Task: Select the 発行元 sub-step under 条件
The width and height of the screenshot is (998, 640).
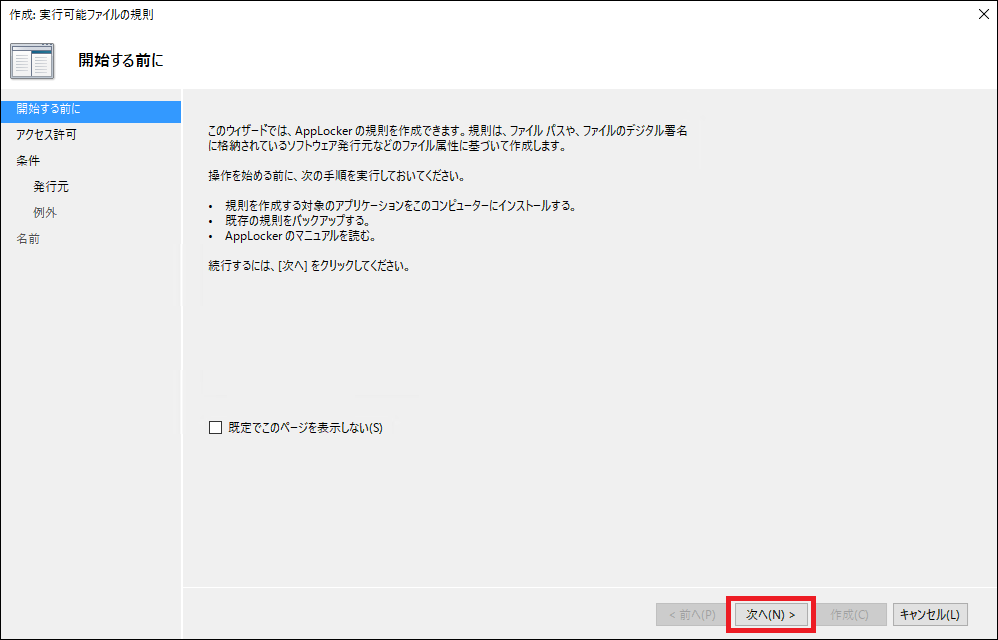Action: (51, 187)
